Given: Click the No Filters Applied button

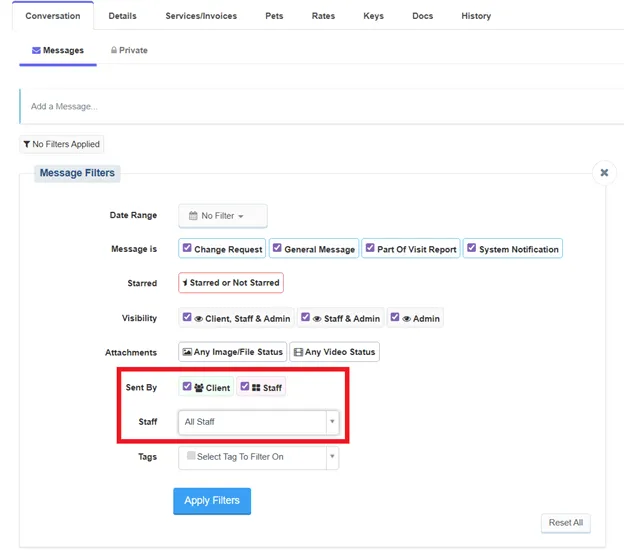Looking at the screenshot, I should click(62, 144).
